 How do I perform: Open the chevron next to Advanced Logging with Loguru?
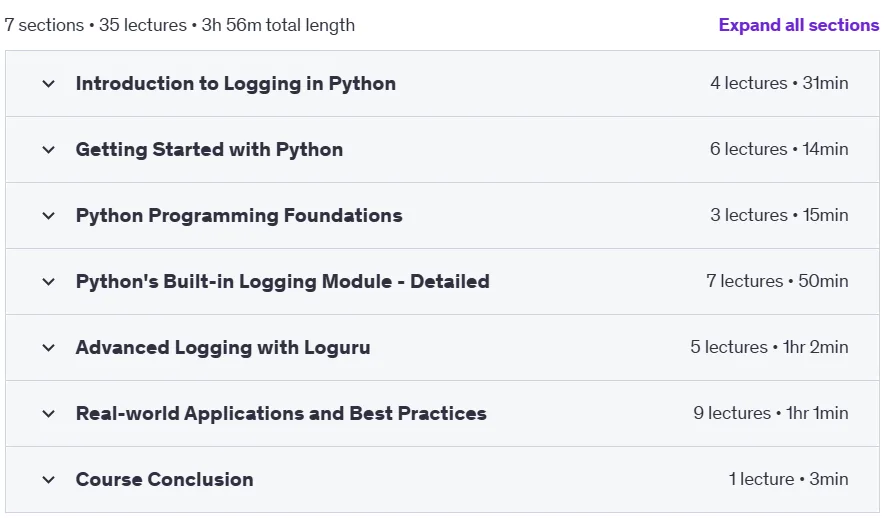[x=48, y=348]
